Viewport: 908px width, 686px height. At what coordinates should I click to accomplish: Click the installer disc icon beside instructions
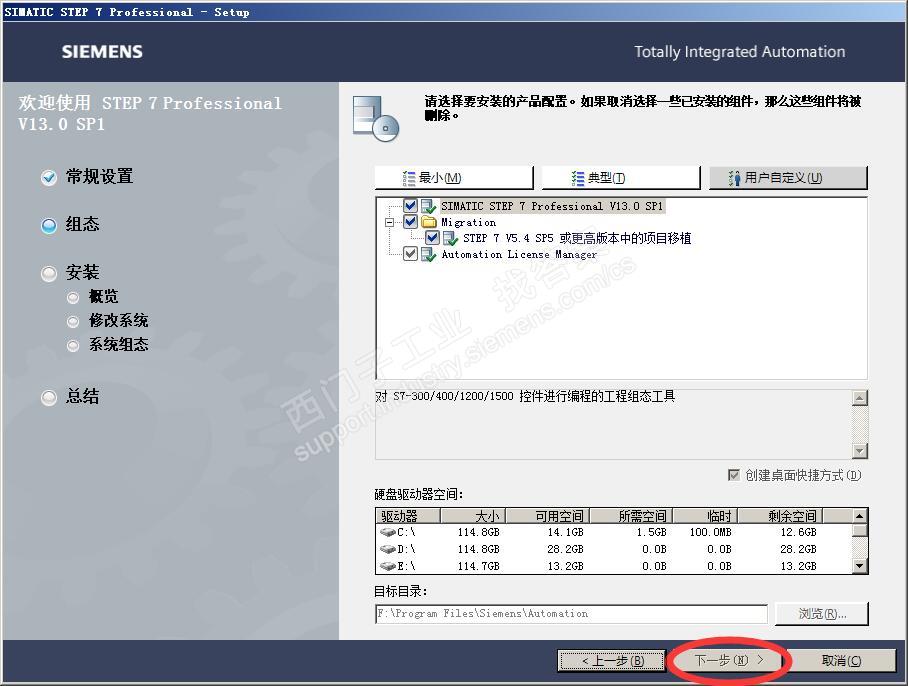[x=376, y=119]
